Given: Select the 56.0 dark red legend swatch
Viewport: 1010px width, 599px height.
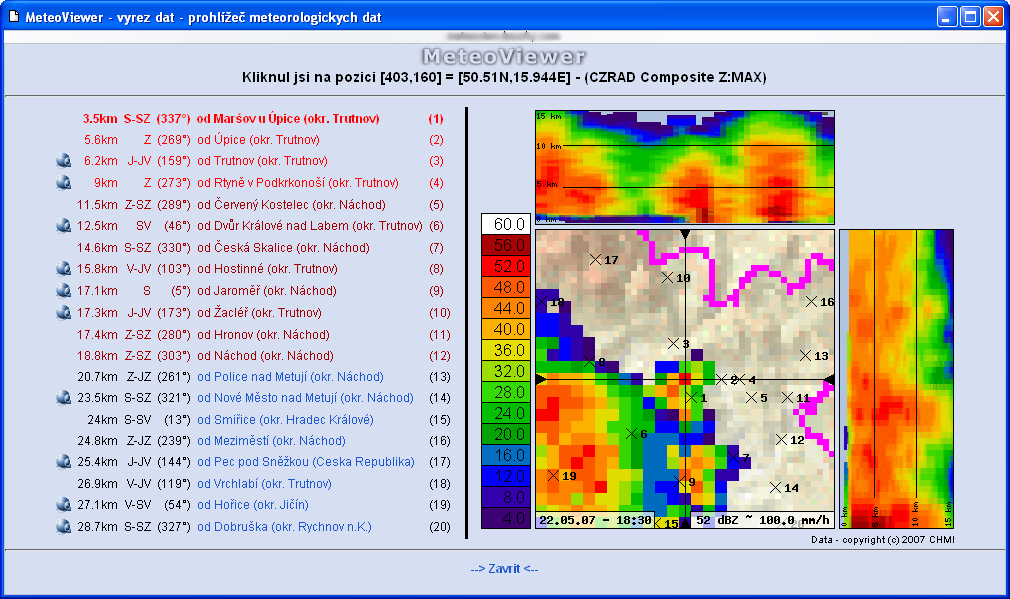Looking at the screenshot, I should (x=506, y=245).
